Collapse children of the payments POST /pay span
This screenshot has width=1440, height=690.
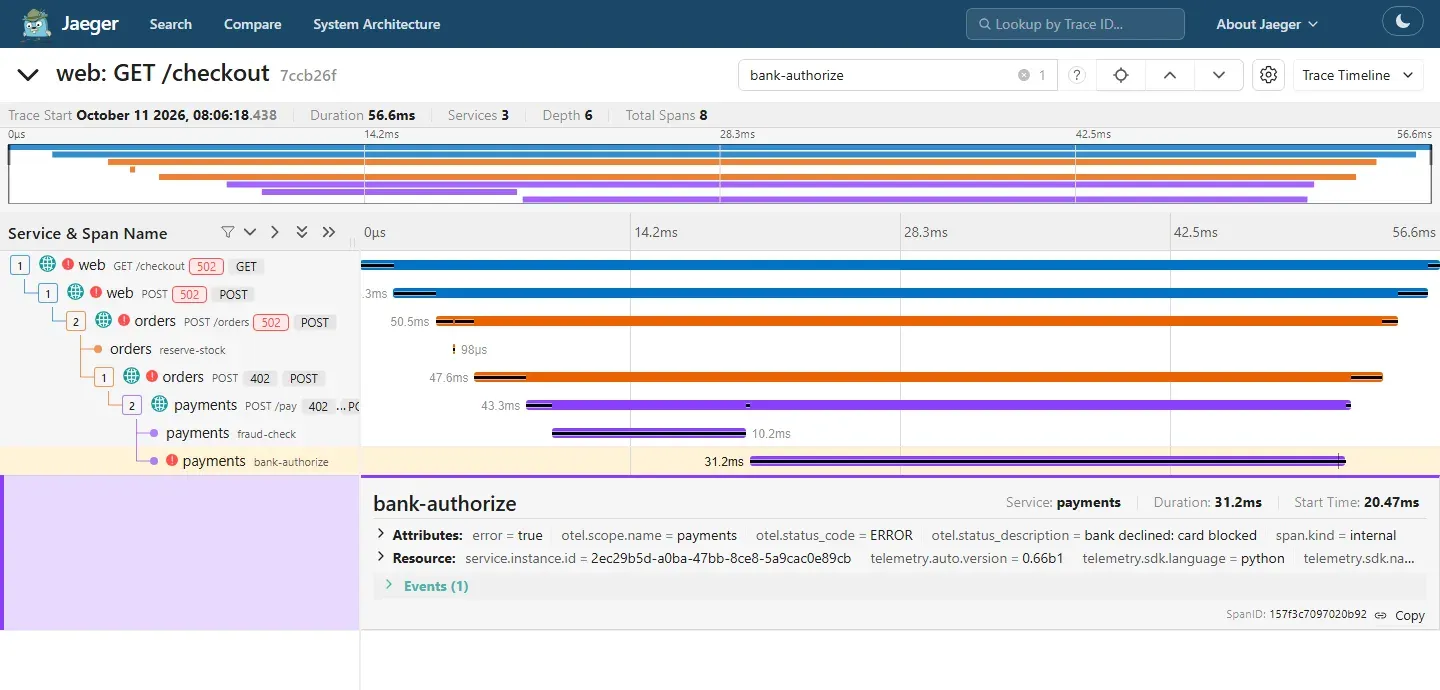(132, 405)
